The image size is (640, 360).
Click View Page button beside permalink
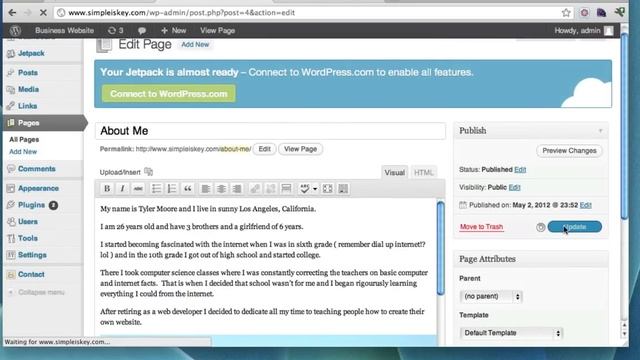pos(300,149)
